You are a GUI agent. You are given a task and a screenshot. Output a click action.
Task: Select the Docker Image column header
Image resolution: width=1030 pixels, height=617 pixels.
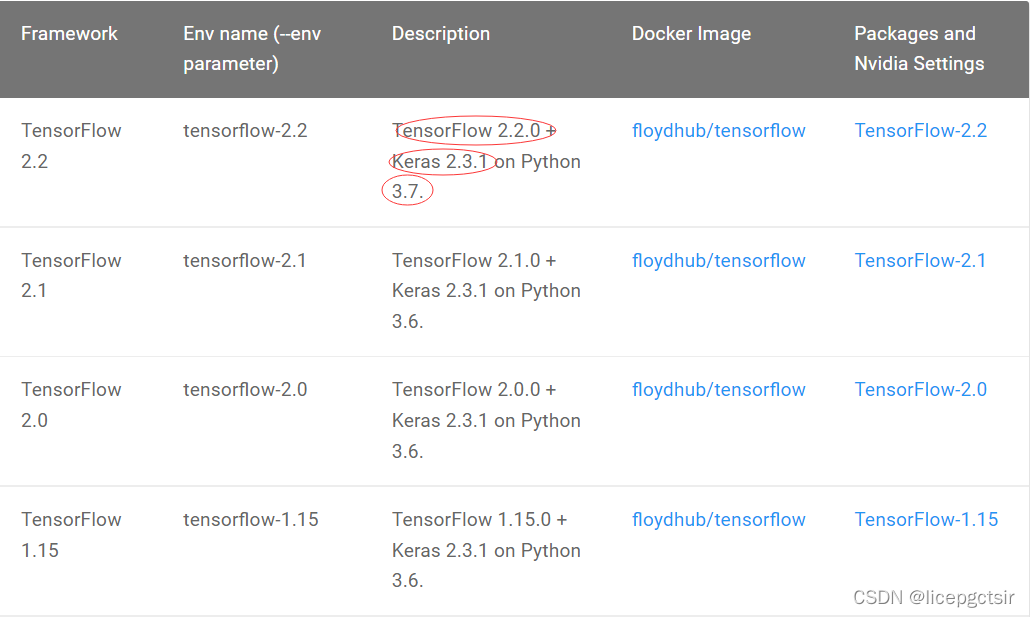pos(691,33)
